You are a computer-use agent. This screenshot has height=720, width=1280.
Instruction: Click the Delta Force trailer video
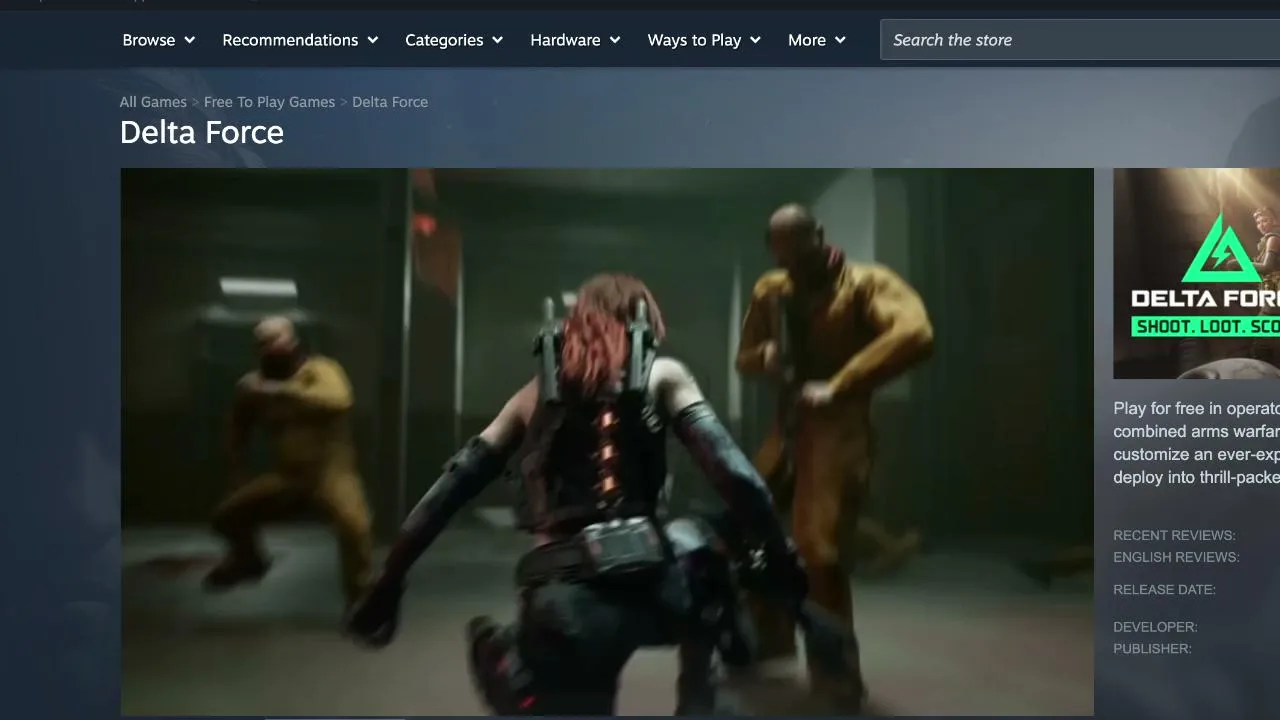(607, 441)
